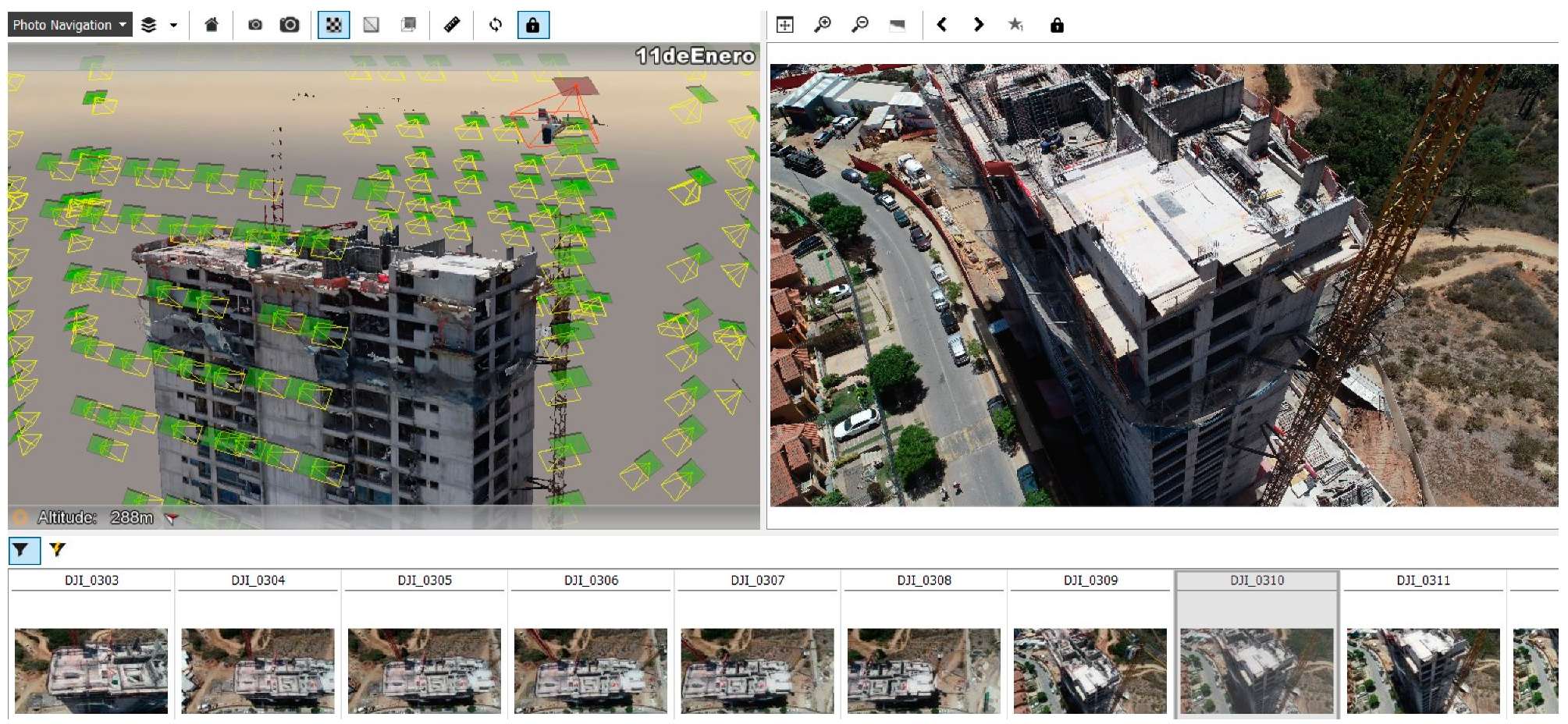Expand the arrow next to the layers icon
Image resolution: width=1568 pixels, height=724 pixels.
pyautogui.click(x=173, y=25)
